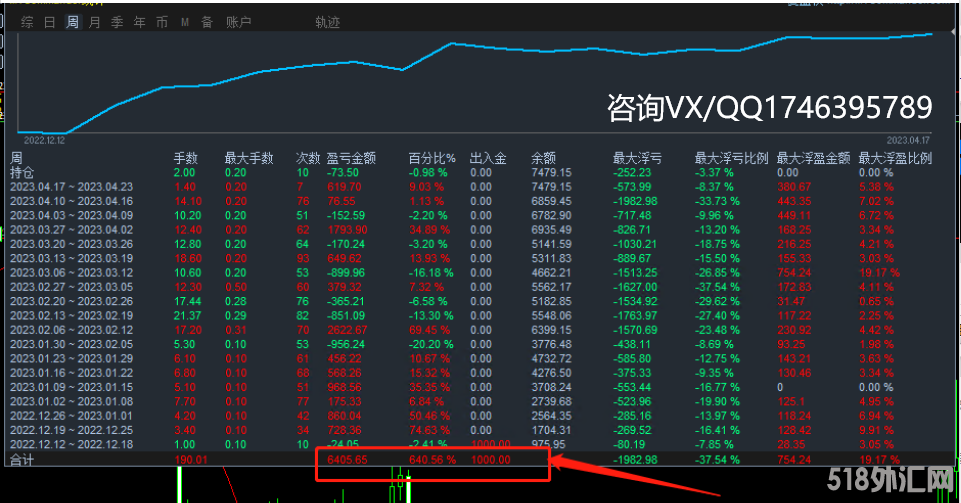Screen dimensions: 961x503
Task: Click the M tab
Action: coord(185,22)
